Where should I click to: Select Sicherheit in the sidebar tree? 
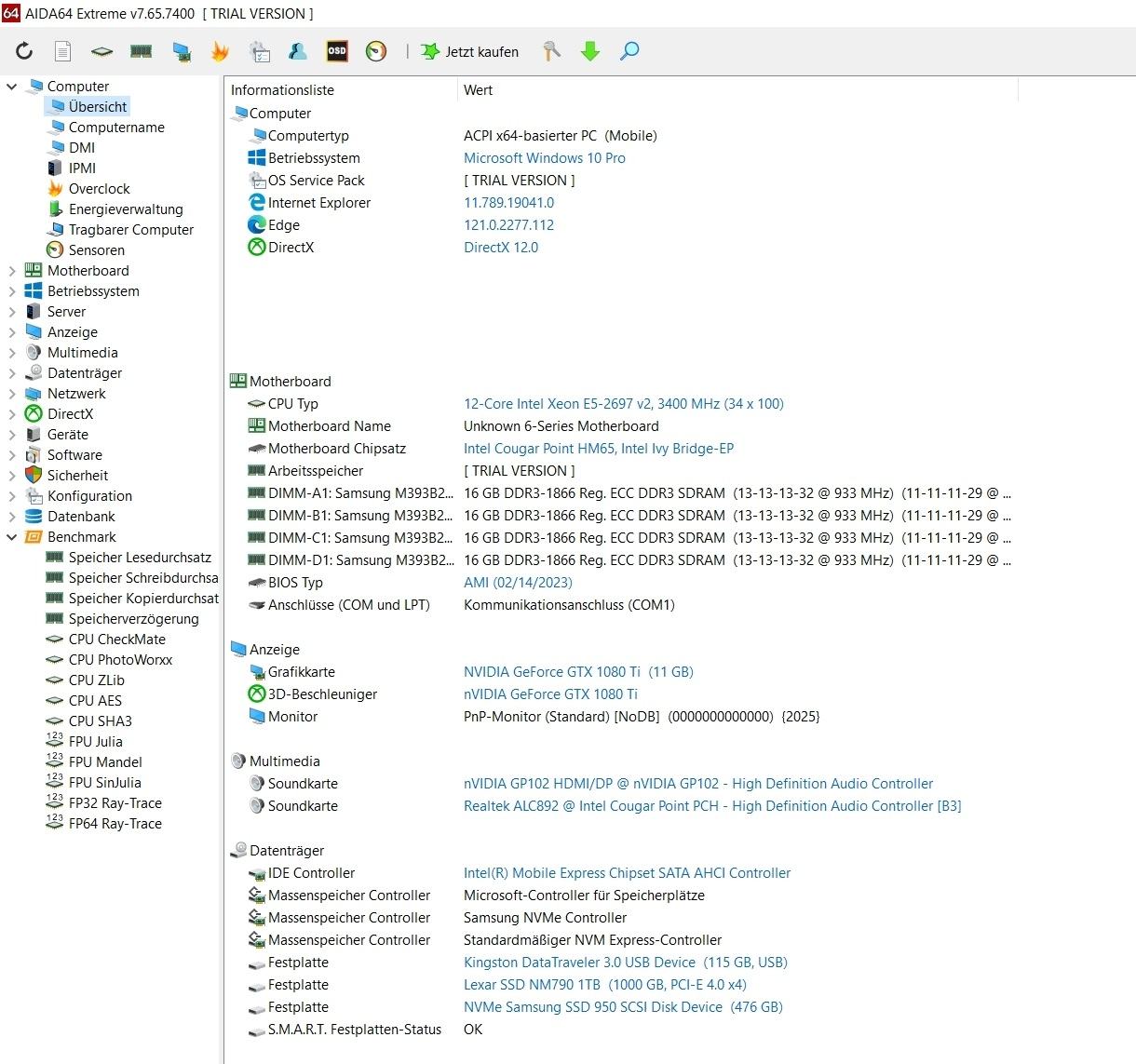77,476
